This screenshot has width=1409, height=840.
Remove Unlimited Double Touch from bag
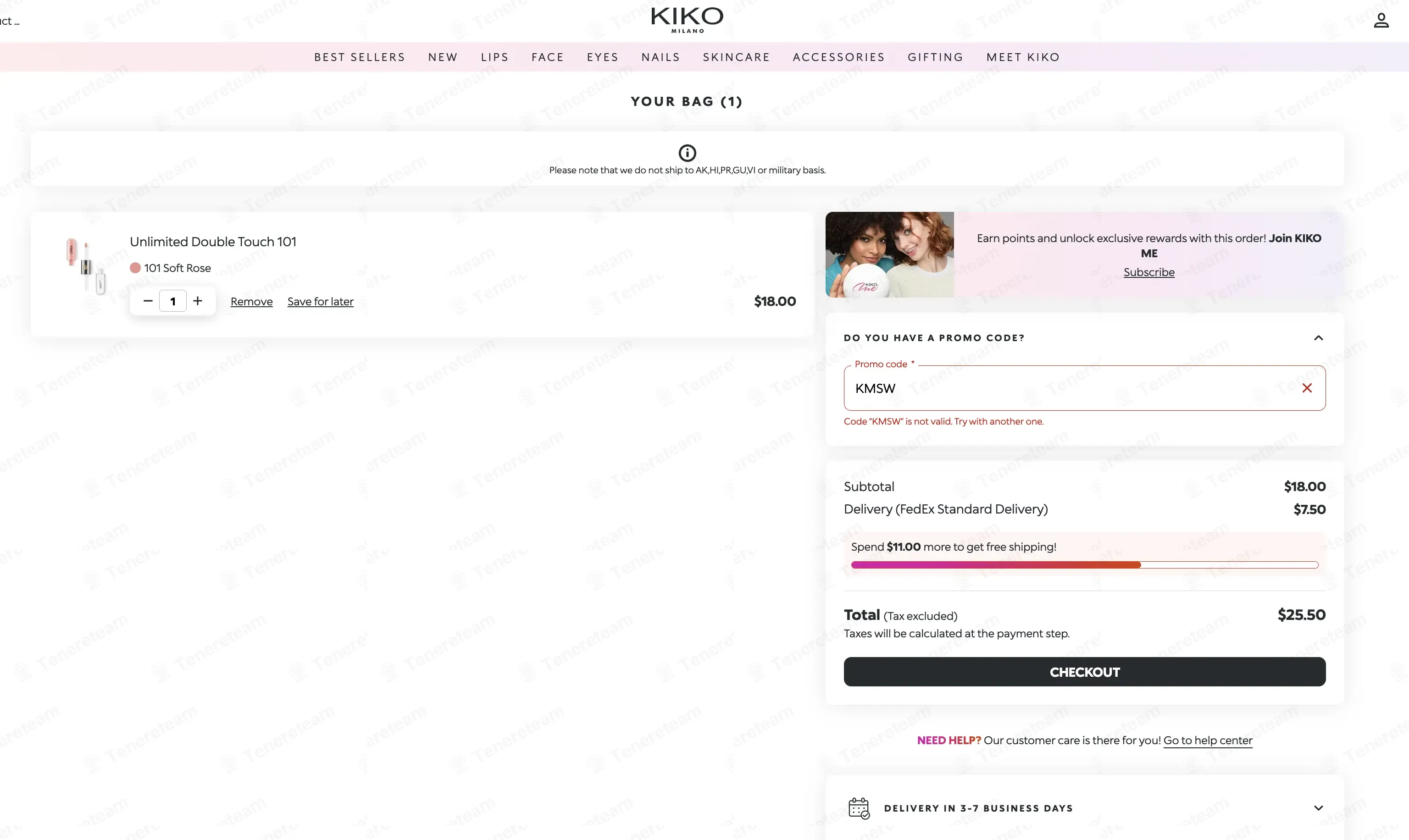pyautogui.click(x=251, y=302)
